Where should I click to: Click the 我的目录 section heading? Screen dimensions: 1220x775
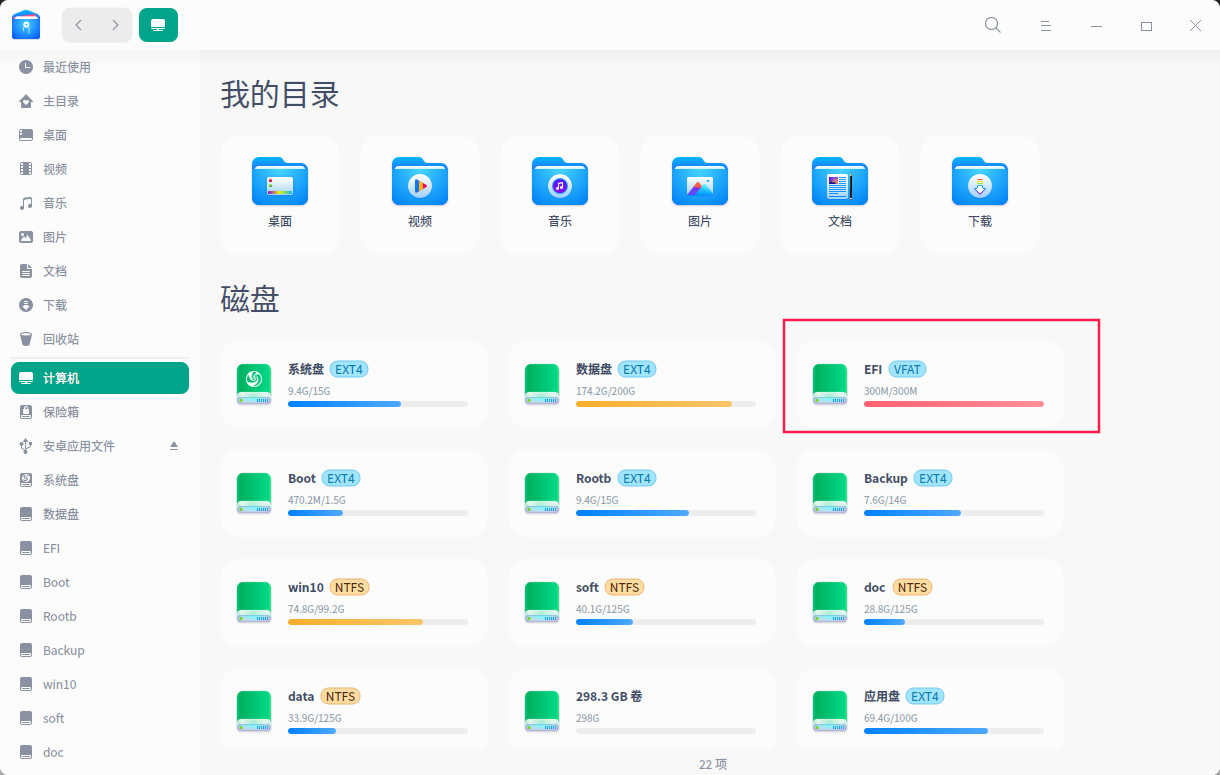coord(280,95)
